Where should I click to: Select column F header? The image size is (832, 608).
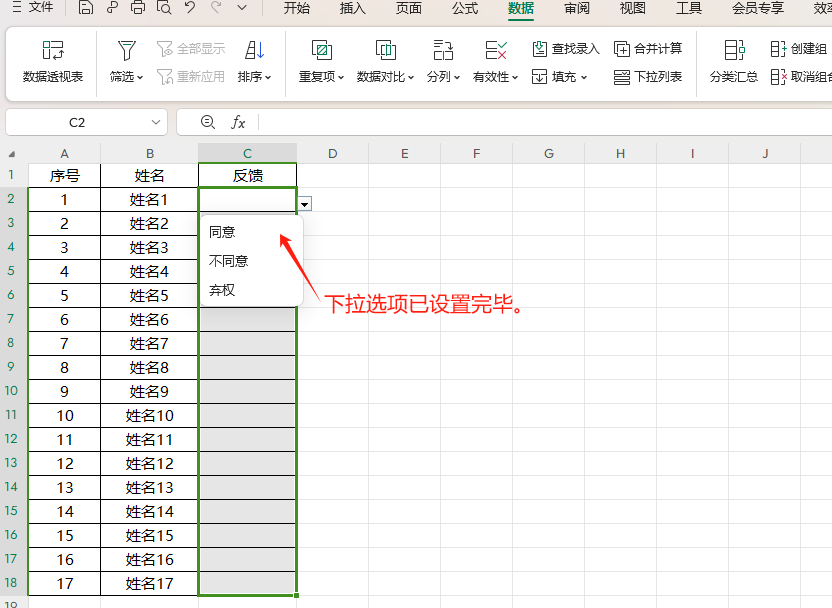pyautogui.click(x=476, y=153)
